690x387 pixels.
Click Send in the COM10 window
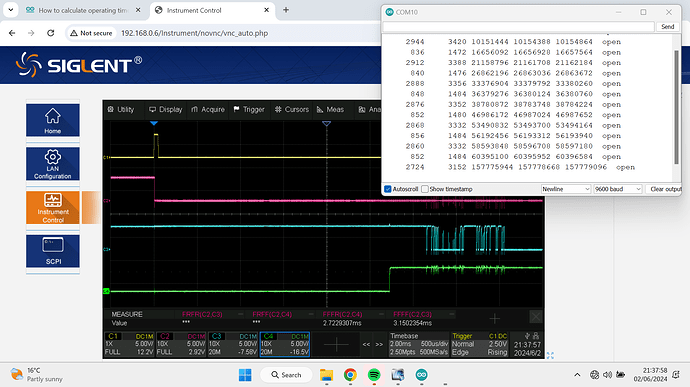pos(668,27)
